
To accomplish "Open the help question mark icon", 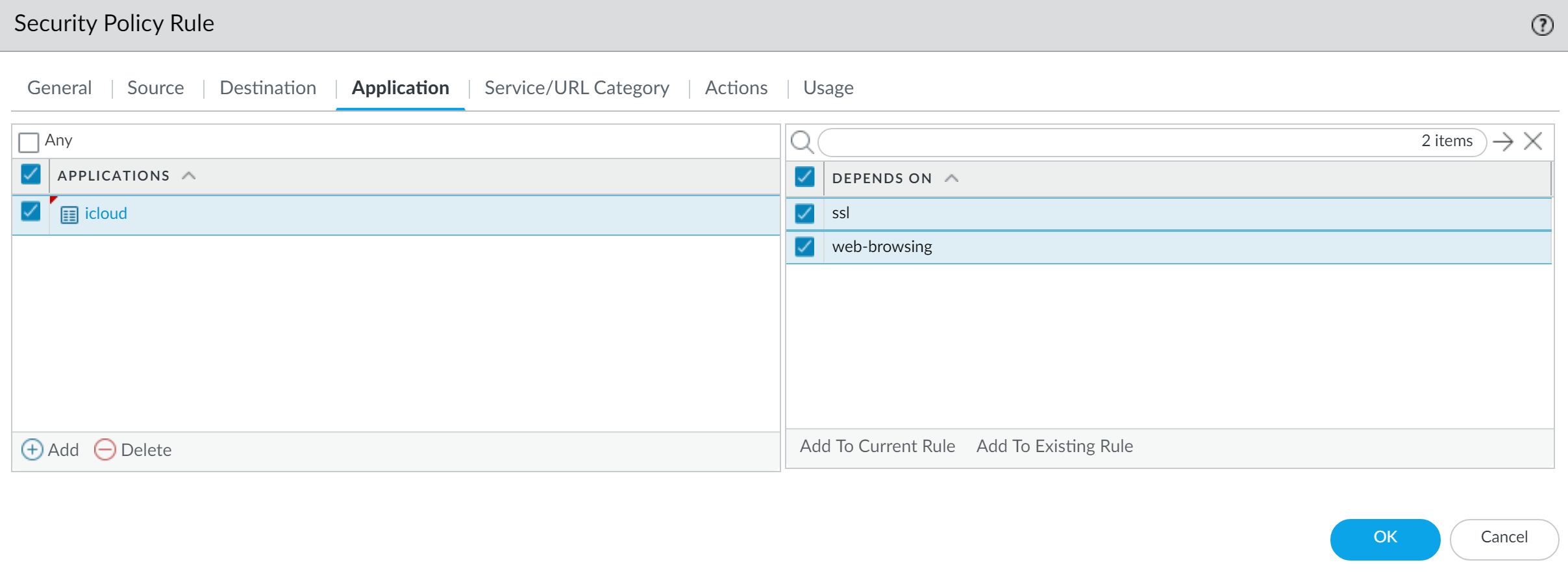I will [1542, 25].
